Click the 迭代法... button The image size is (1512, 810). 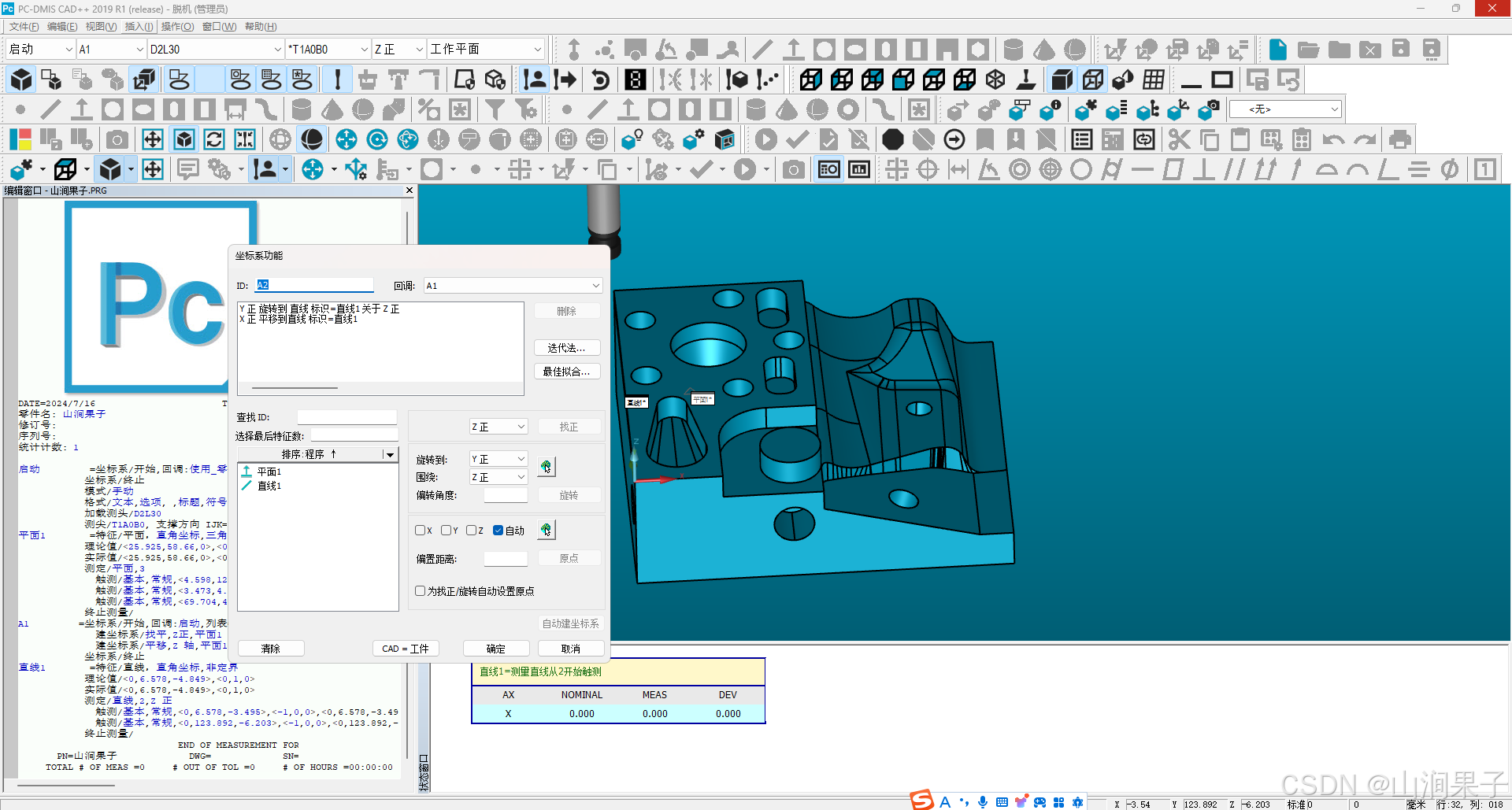567,348
